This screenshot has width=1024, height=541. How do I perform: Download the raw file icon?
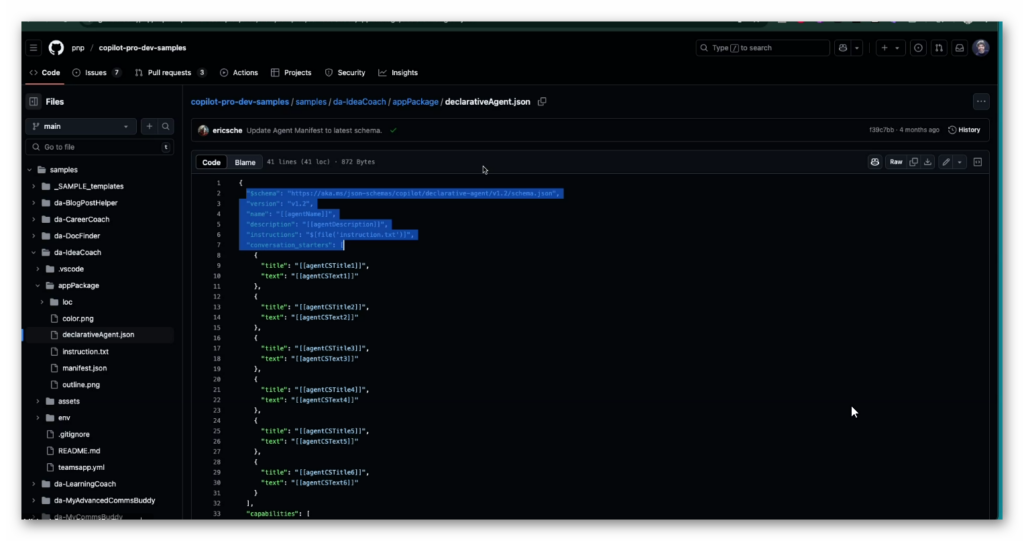point(927,162)
